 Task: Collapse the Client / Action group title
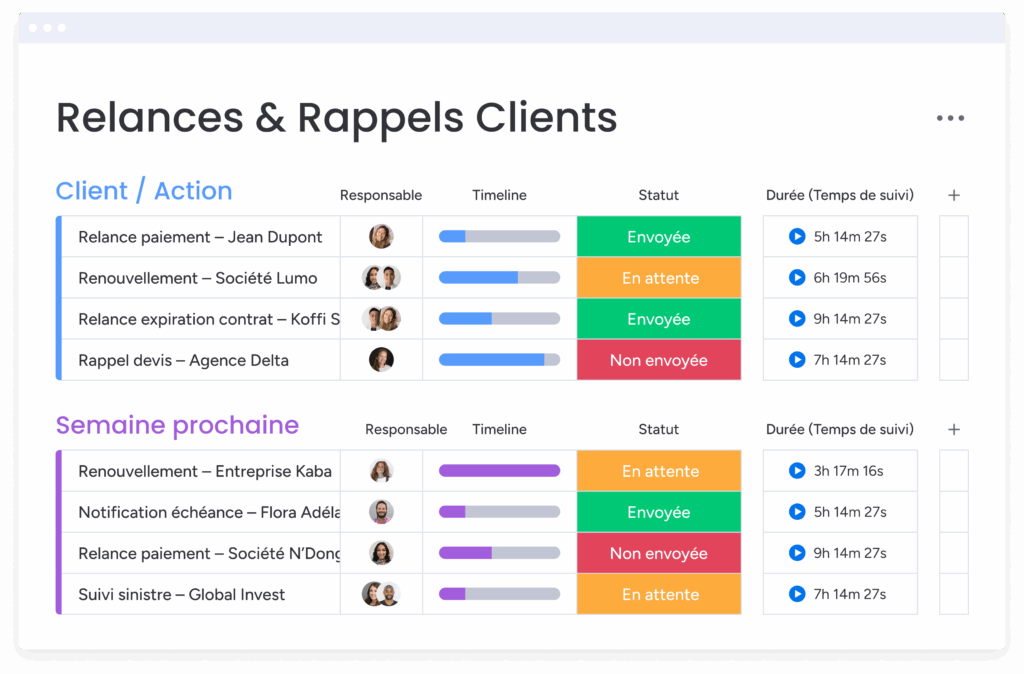(x=144, y=191)
